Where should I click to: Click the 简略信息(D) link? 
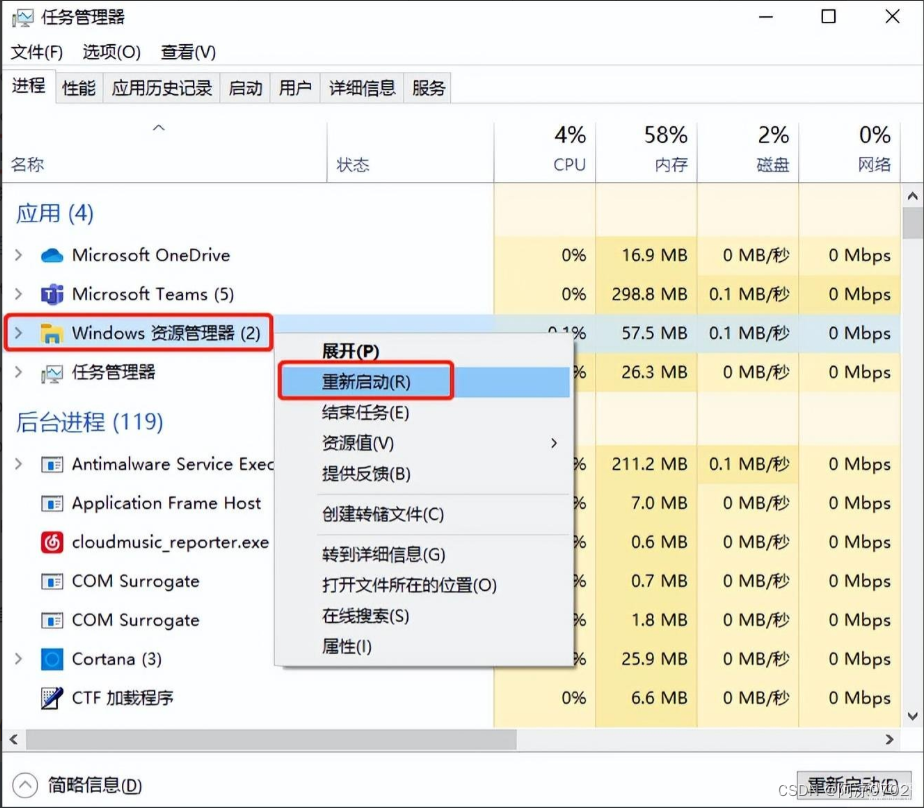pyautogui.click(x=95, y=785)
